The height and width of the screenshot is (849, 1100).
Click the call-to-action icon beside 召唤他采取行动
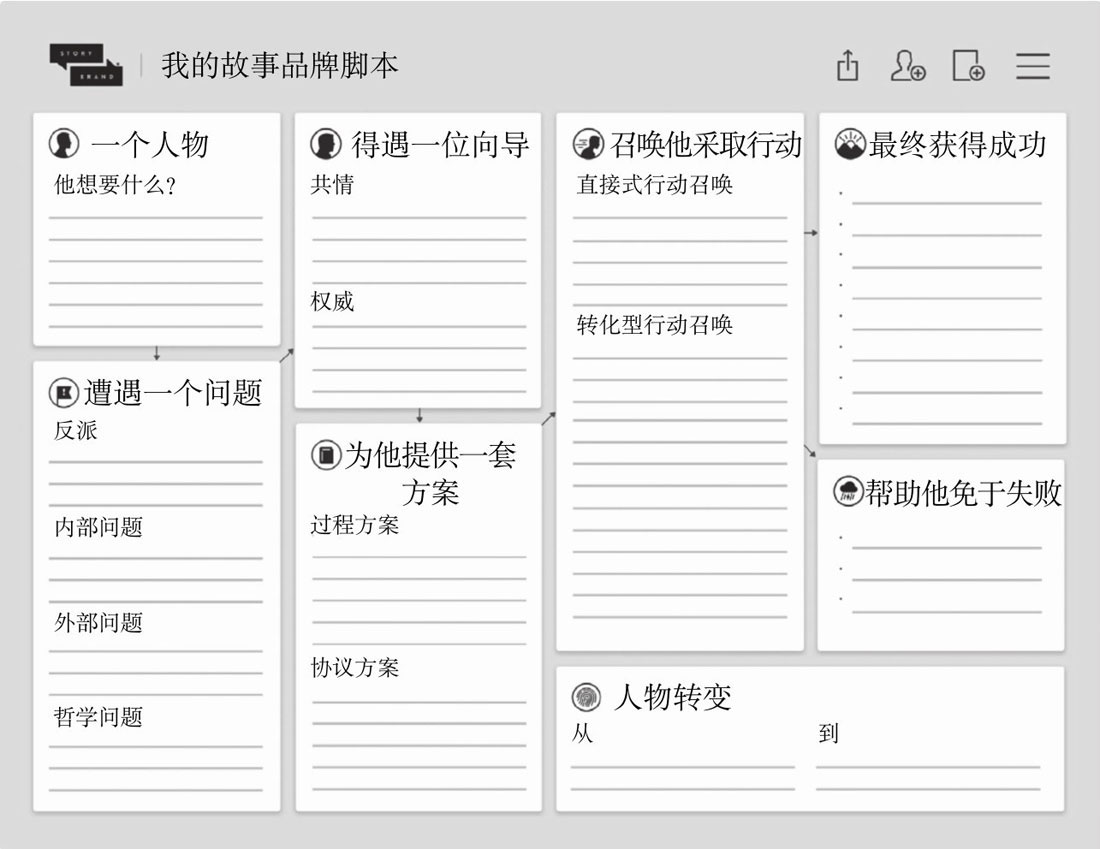[587, 144]
